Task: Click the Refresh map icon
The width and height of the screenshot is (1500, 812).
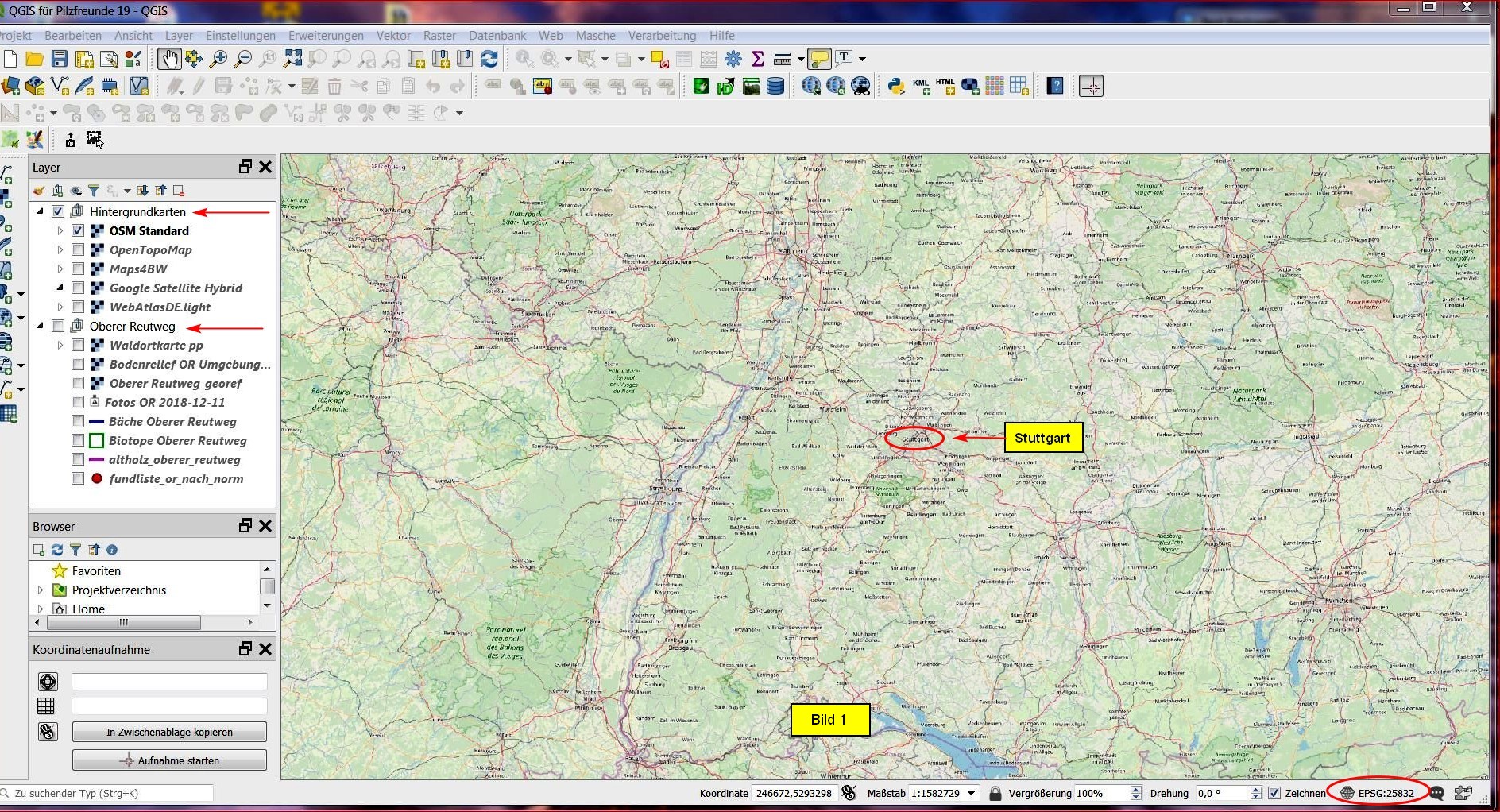Action: [x=489, y=58]
